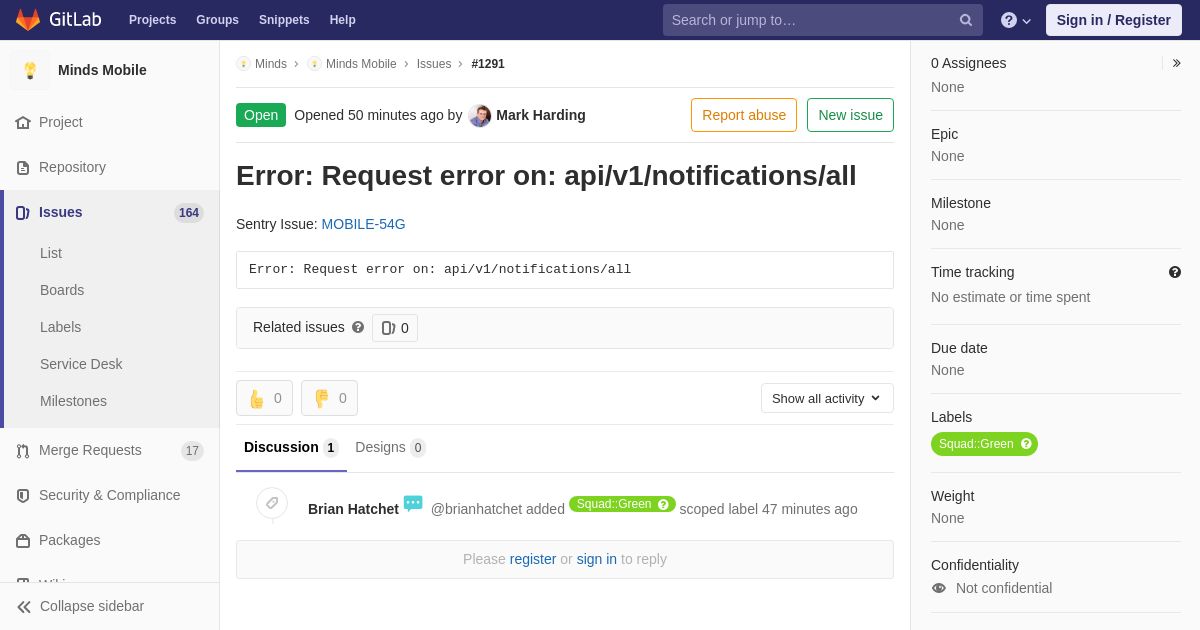This screenshot has width=1200, height=630.
Task: Click the help icon on the activity Squad::Green label
Action: [663, 504]
